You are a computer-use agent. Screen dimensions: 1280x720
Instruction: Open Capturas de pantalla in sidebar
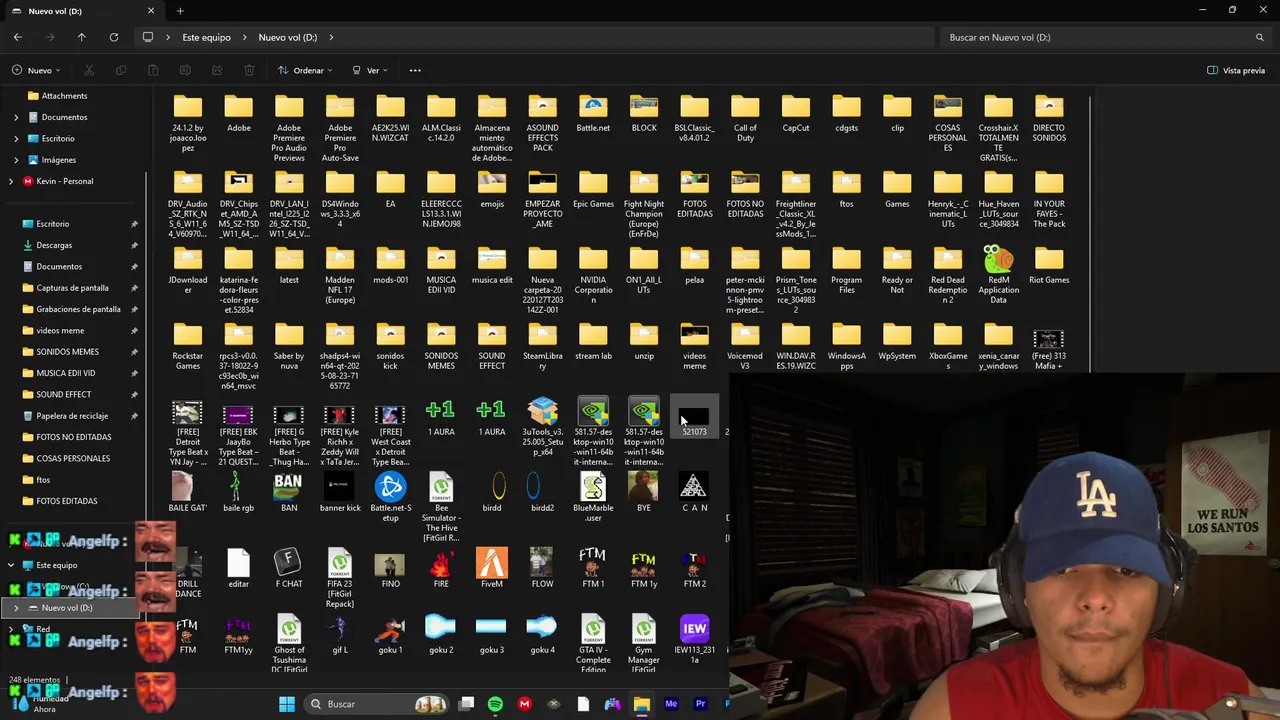coord(72,288)
